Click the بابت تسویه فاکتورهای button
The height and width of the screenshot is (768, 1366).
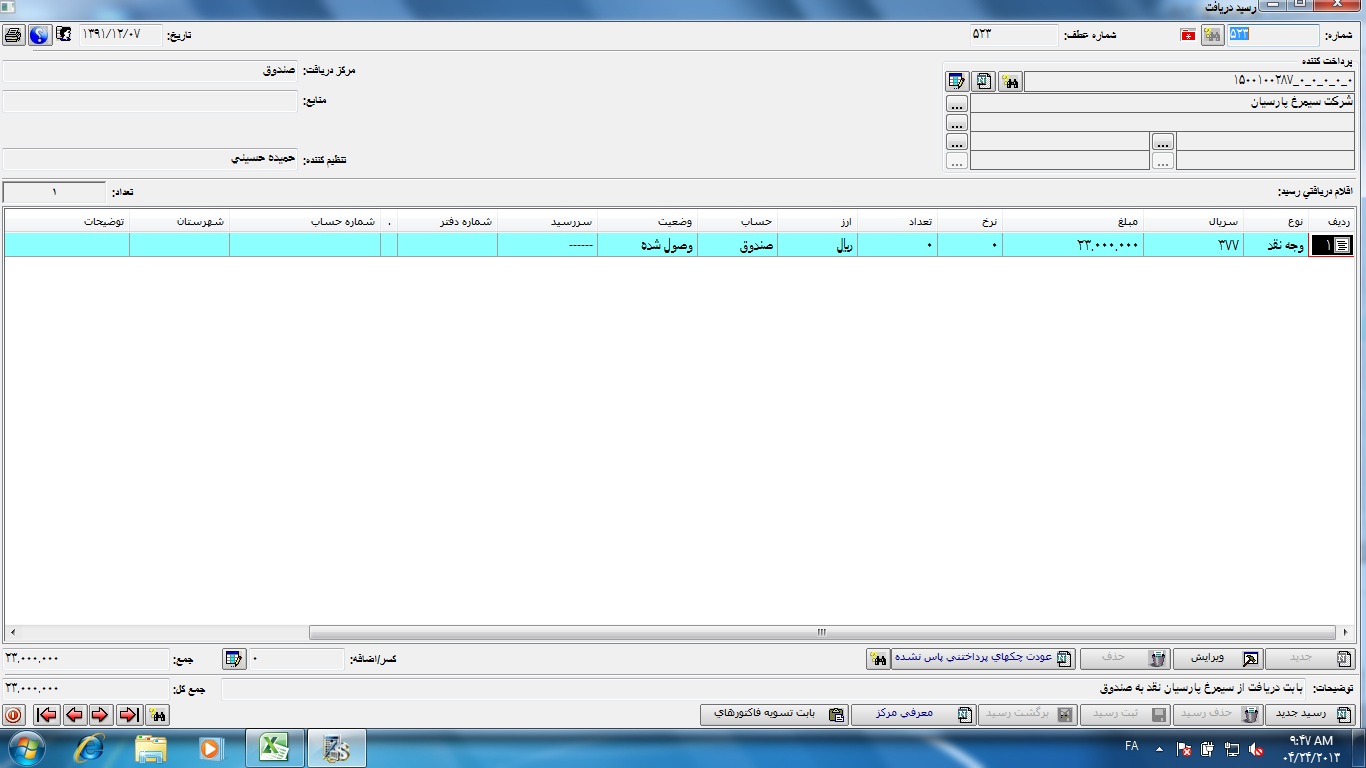(775, 714)
